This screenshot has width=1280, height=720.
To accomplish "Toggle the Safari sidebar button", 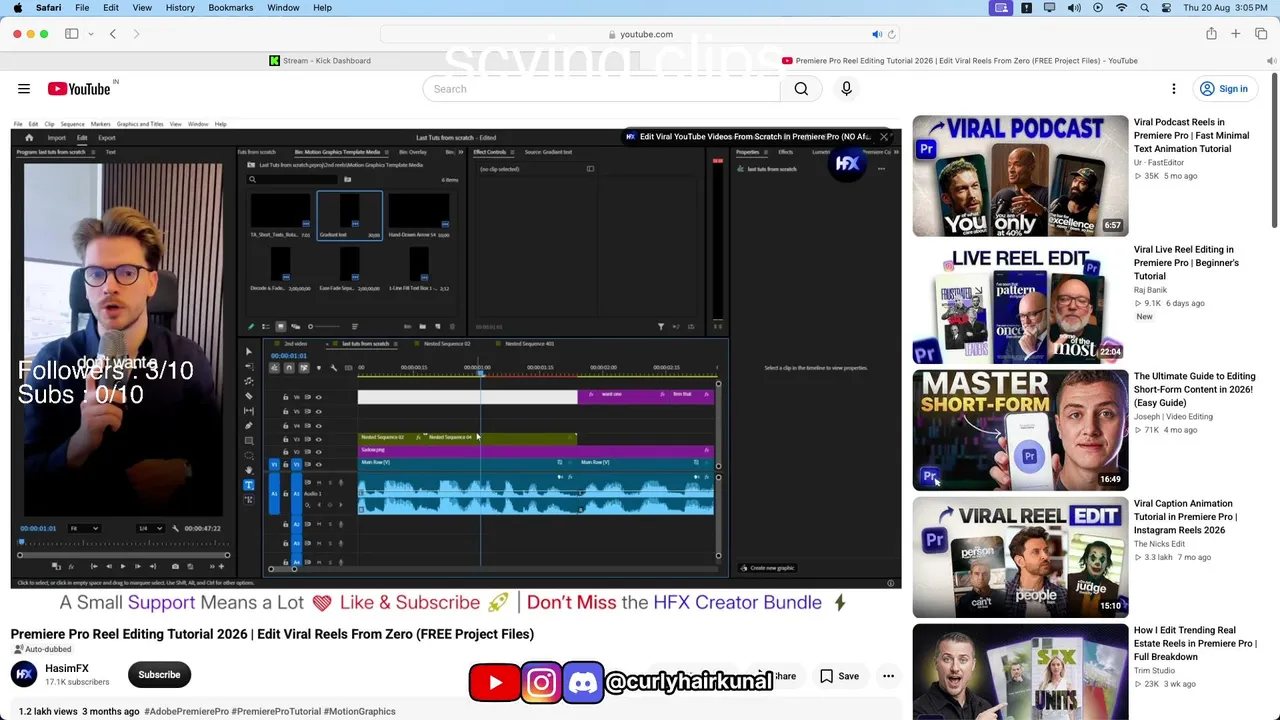I will 72,34.
